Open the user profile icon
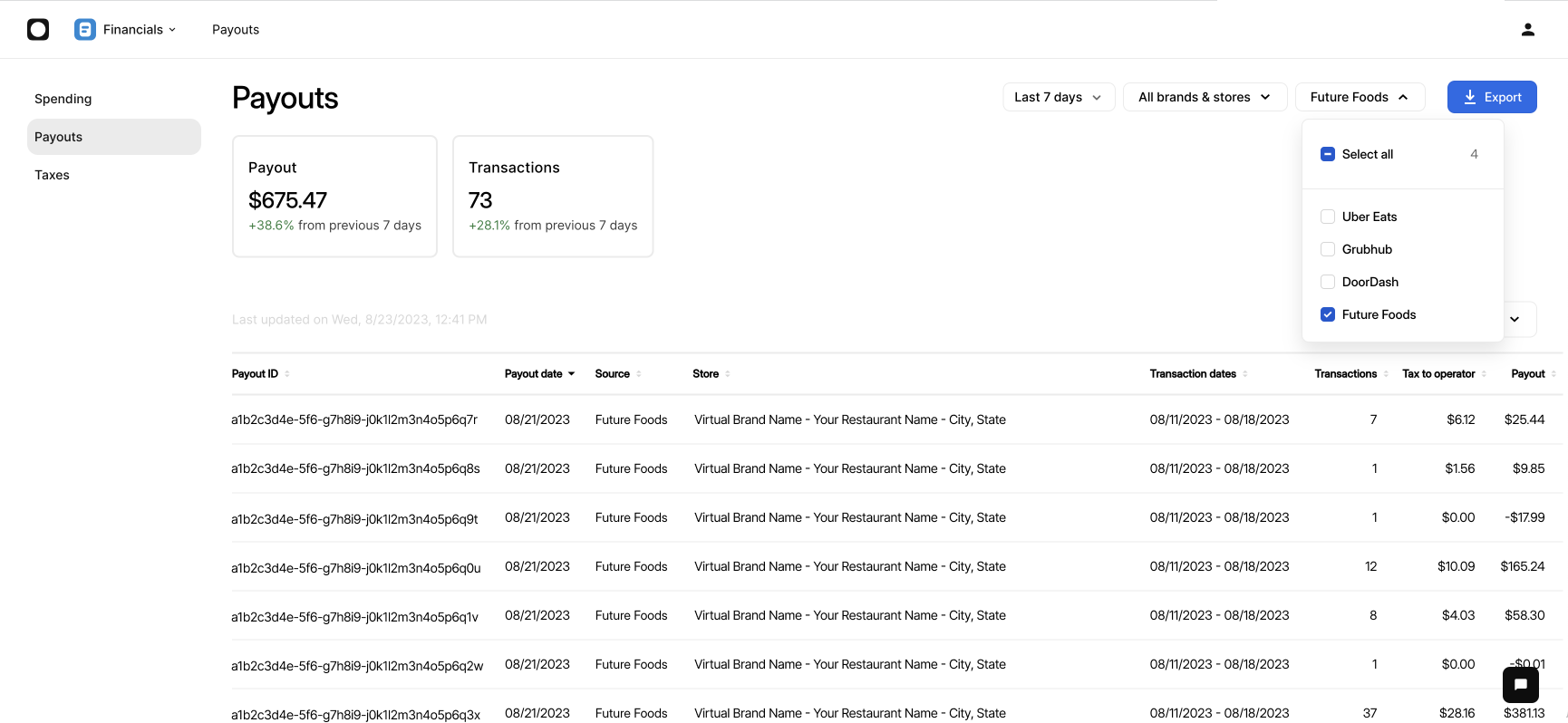This screenshot has height=723, width=1568. coord(1528,30)
